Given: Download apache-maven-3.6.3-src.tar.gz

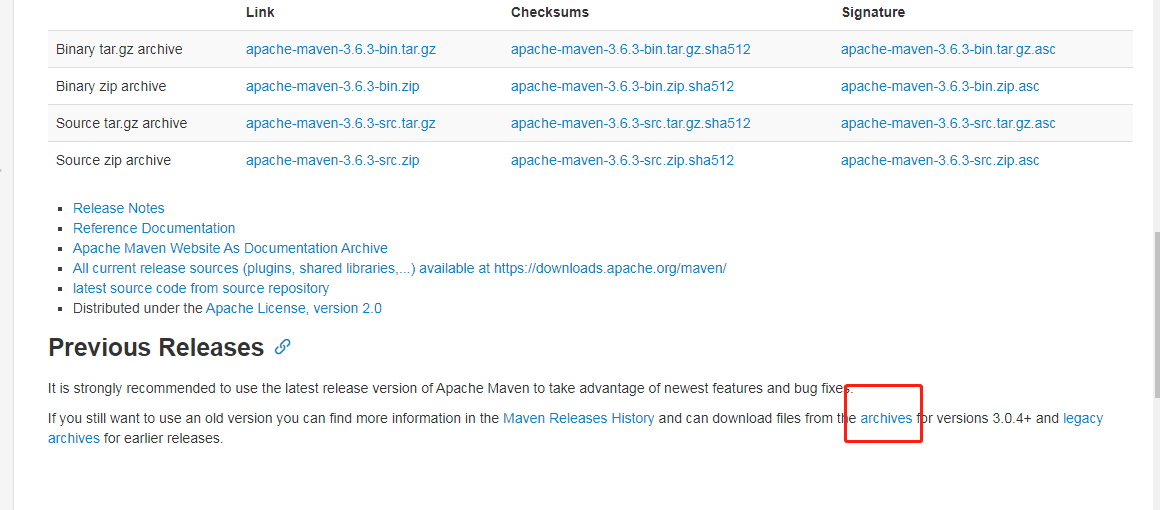Looking at the screenshot, I should click(x=340, y=123).
